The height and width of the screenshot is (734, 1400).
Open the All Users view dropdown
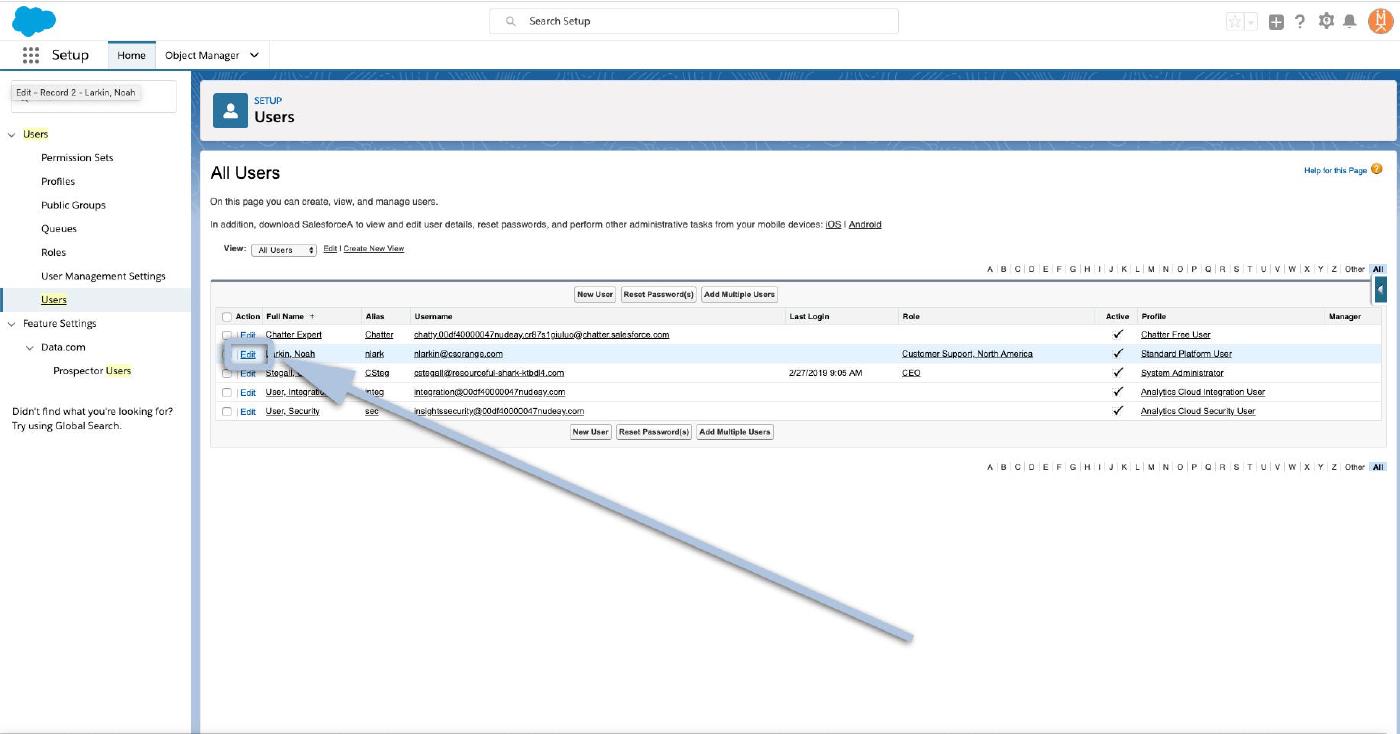coord(284,250)
